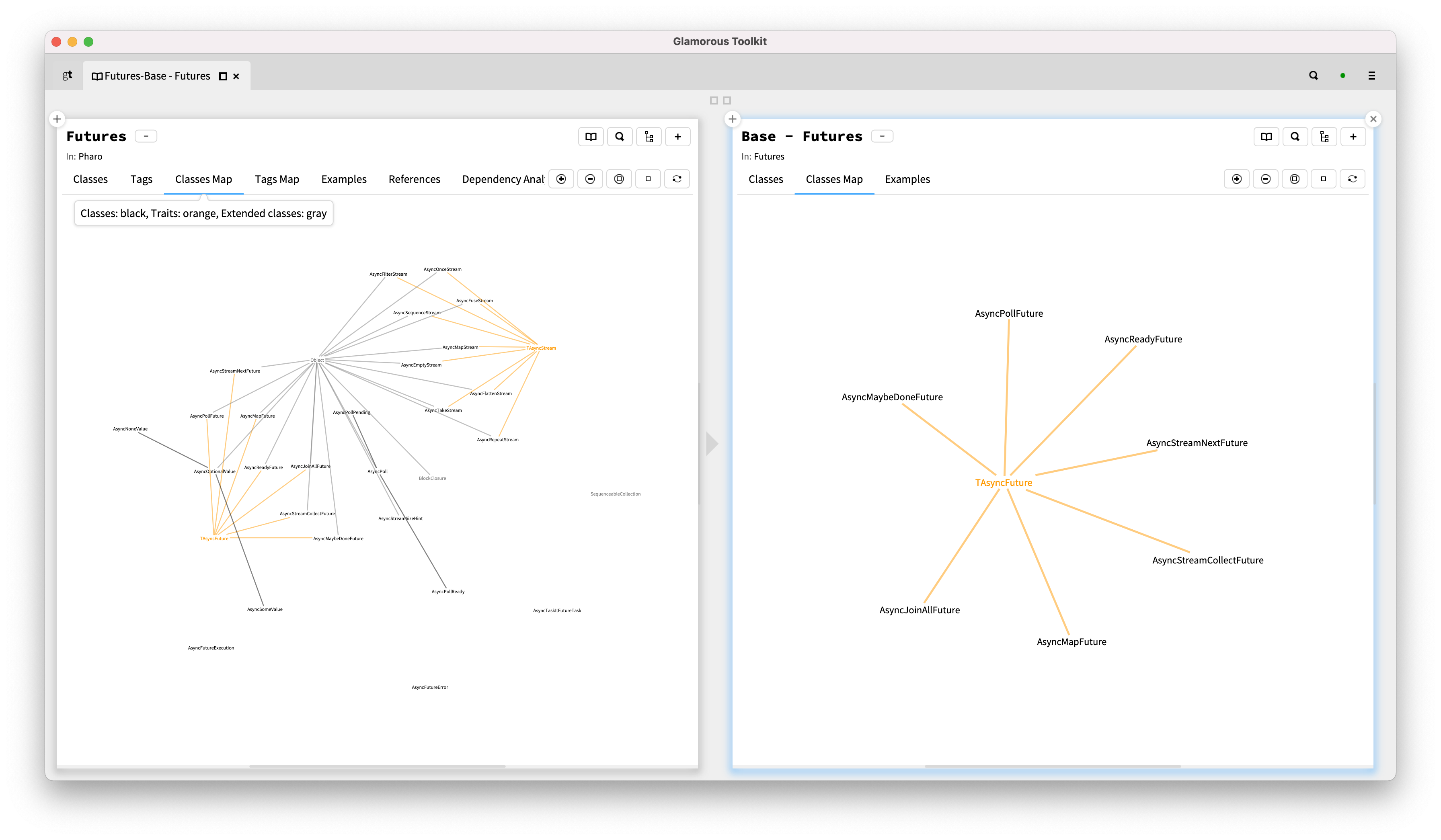Refresh the Futures classes map
This screenshot has height=840, width=1441.
(677, 178)
